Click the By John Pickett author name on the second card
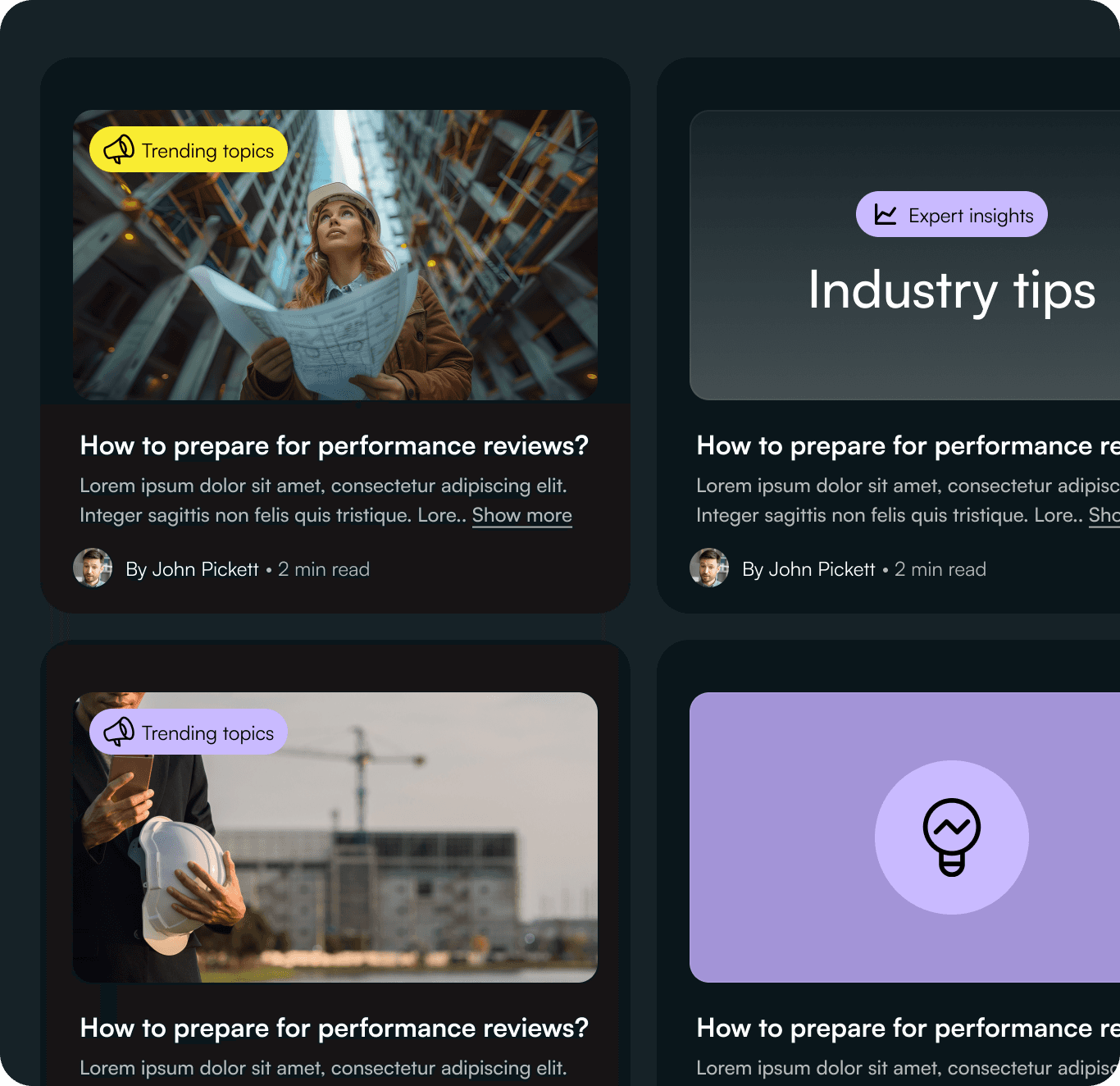 (x=808, y=569)
